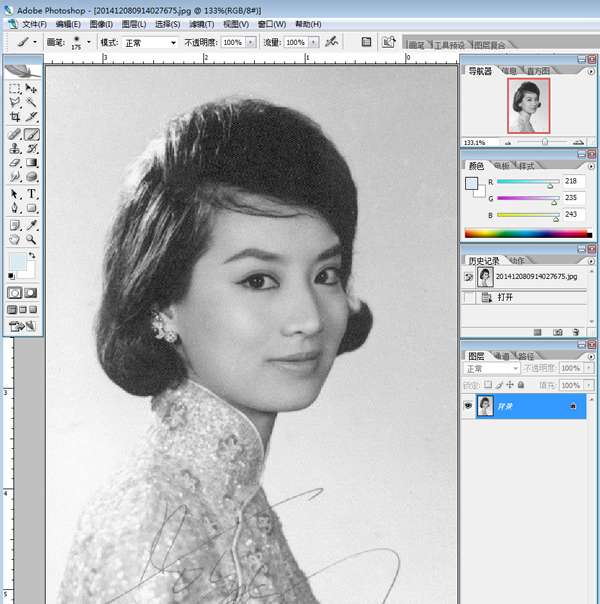The height and width of the screenshot is (604, 600).
Task: Open the 滤镜(T) menu
Action: tap(201, 24)
